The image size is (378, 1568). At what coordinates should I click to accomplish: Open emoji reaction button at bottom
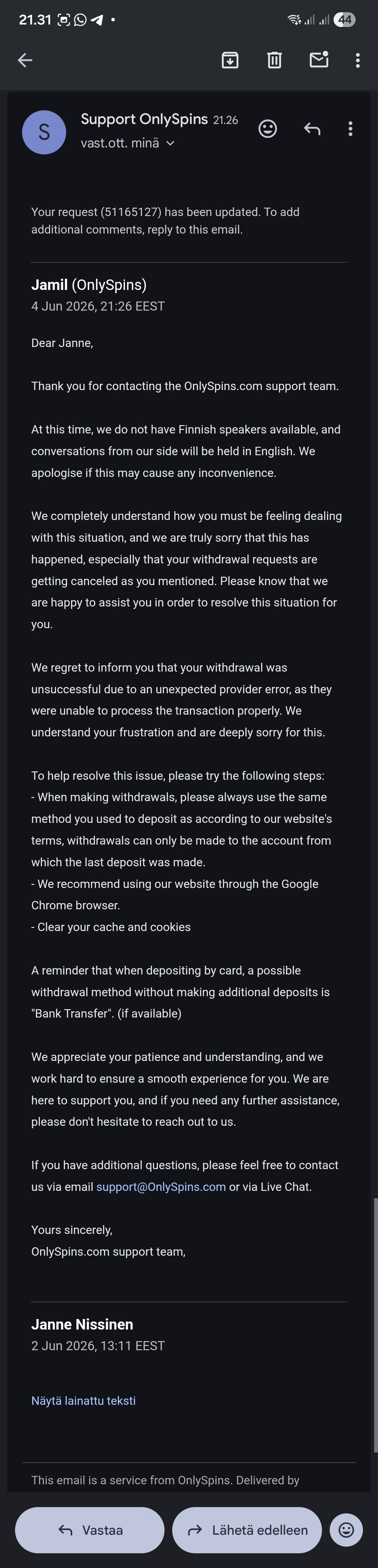346,1529
